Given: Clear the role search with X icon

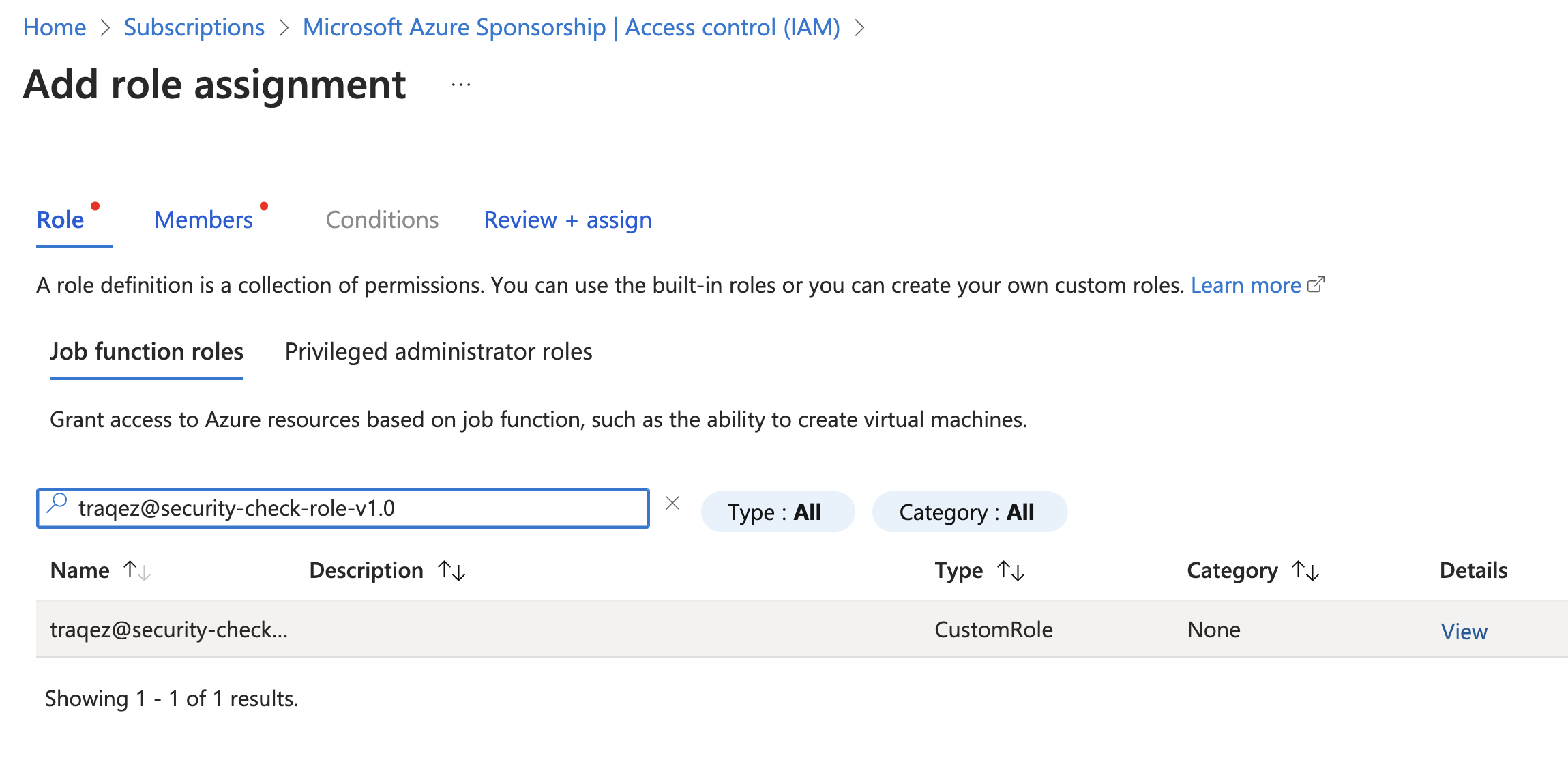Looking at the screenshot, I should [x=672, y=504].
